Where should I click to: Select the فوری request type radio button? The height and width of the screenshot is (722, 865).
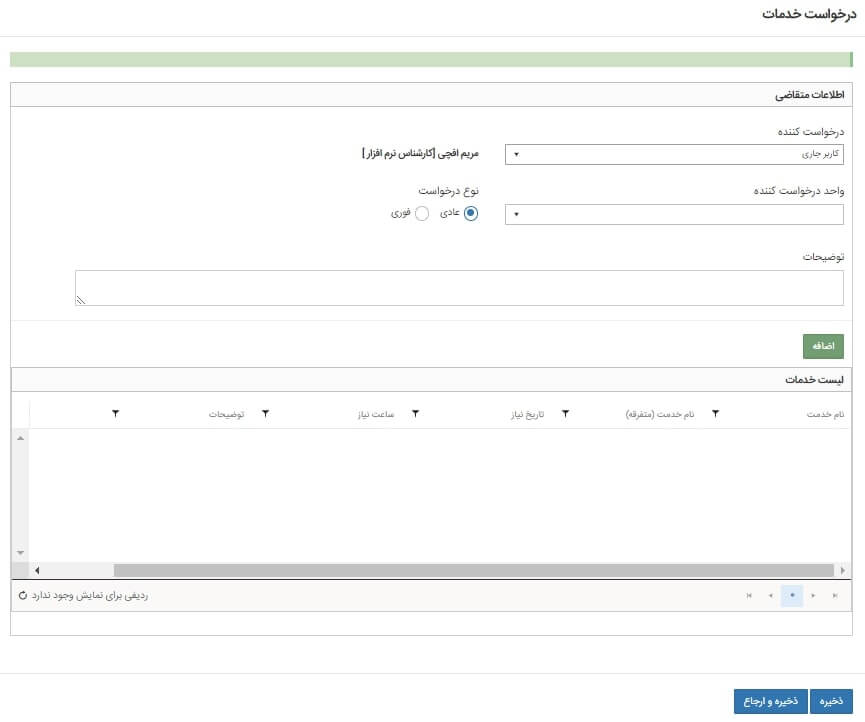[421, 213]
